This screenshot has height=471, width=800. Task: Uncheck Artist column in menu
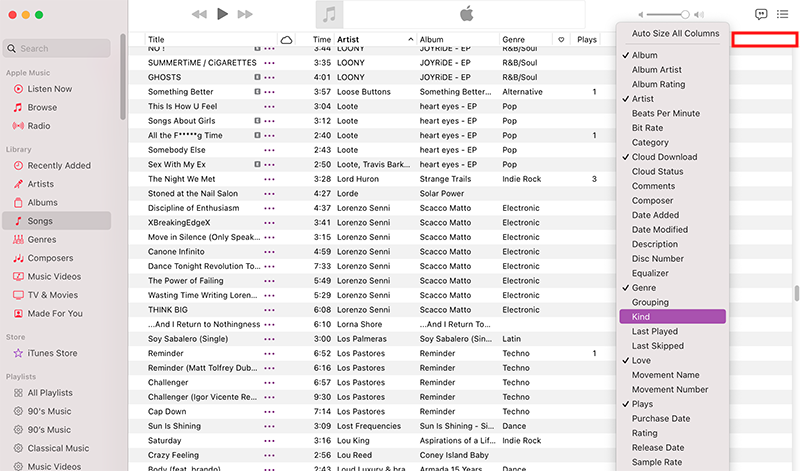pyautogui.click(x=672, y=98)
